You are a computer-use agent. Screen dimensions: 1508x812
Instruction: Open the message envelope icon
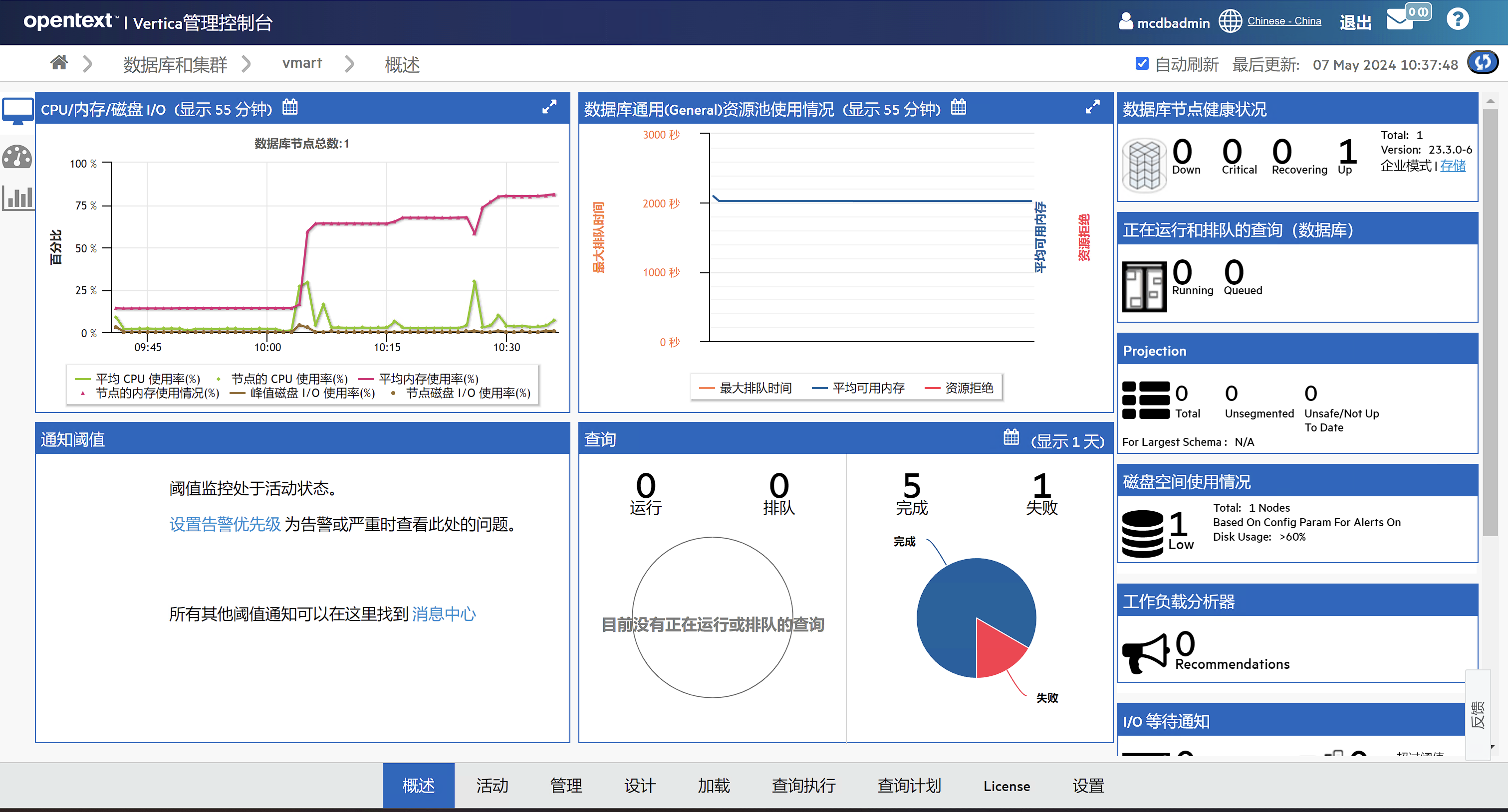tap(1400, 20)
